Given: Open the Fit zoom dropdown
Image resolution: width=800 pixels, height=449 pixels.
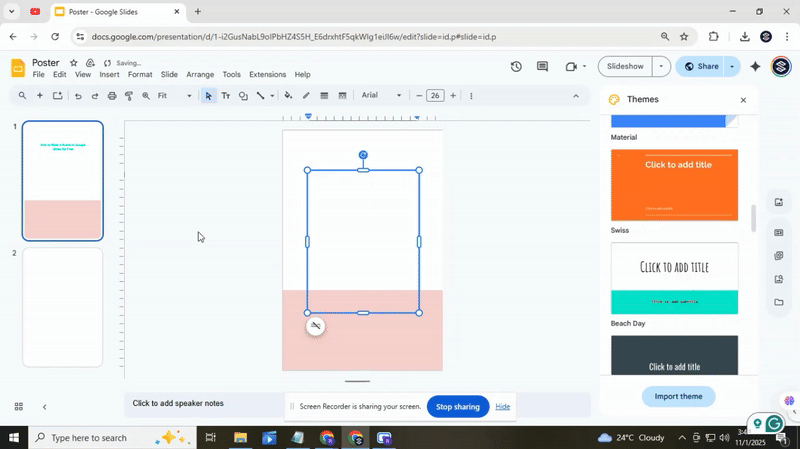Looking at the screenshot, I should [x=175, y=96].
